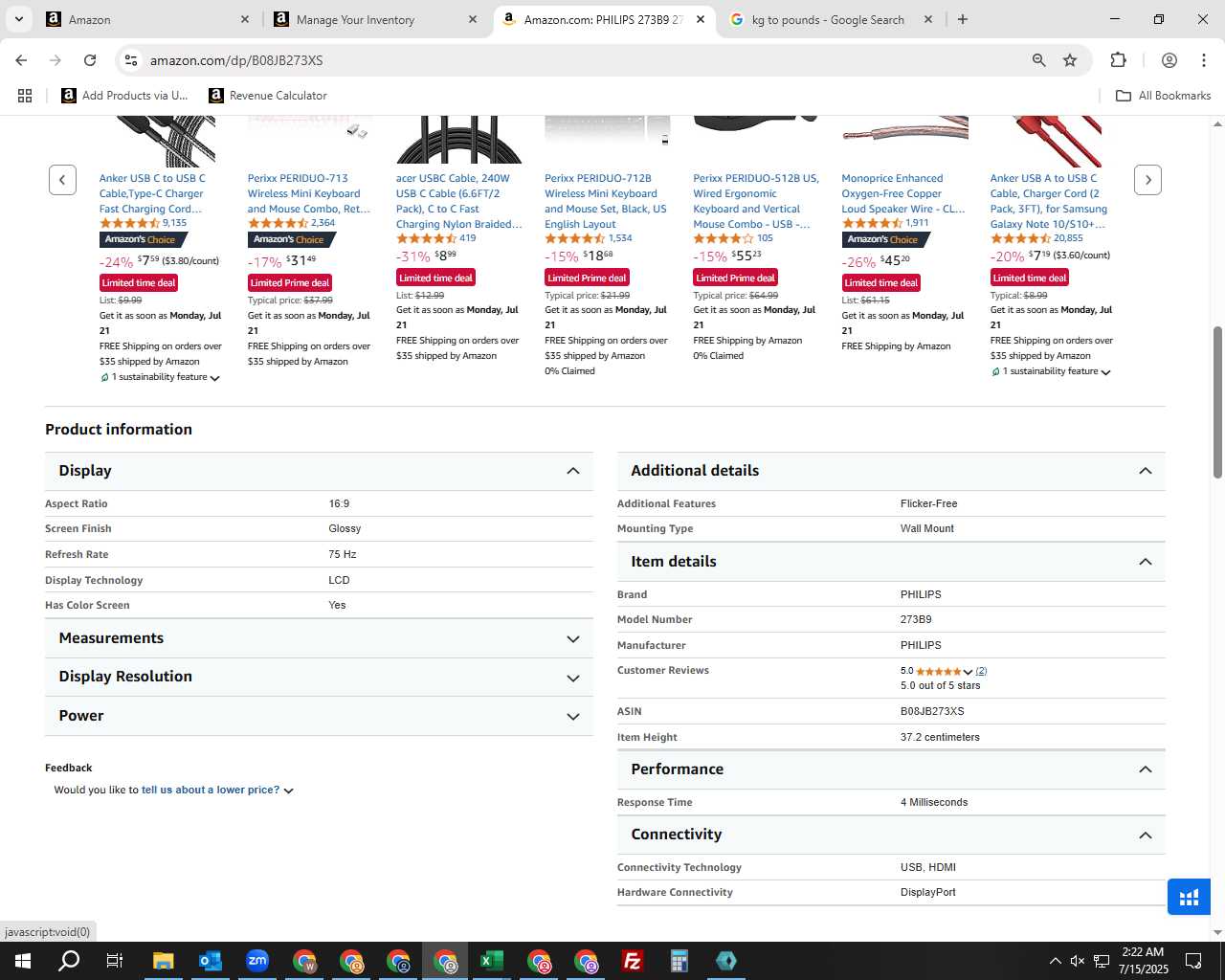The width and height of the screenshot is (1225, 980).
Task: Select the ASIN value B08JB273XS
Action: [932, 712]
